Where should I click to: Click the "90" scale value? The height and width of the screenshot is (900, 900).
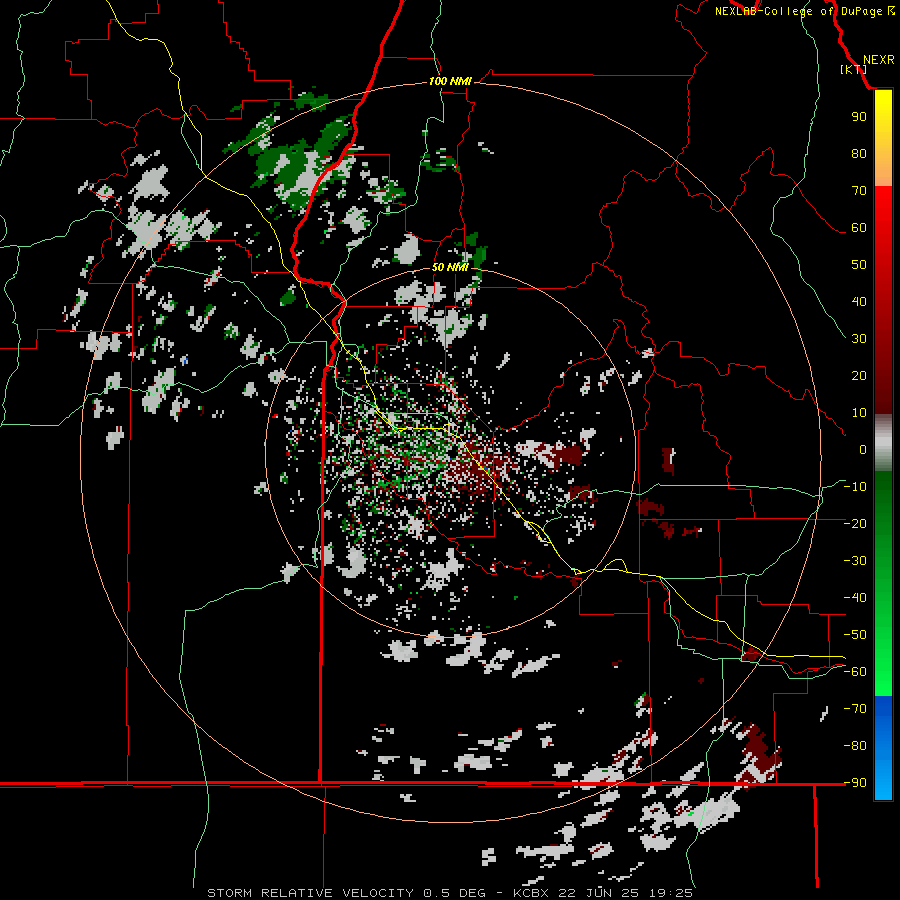tap(859, 117)
